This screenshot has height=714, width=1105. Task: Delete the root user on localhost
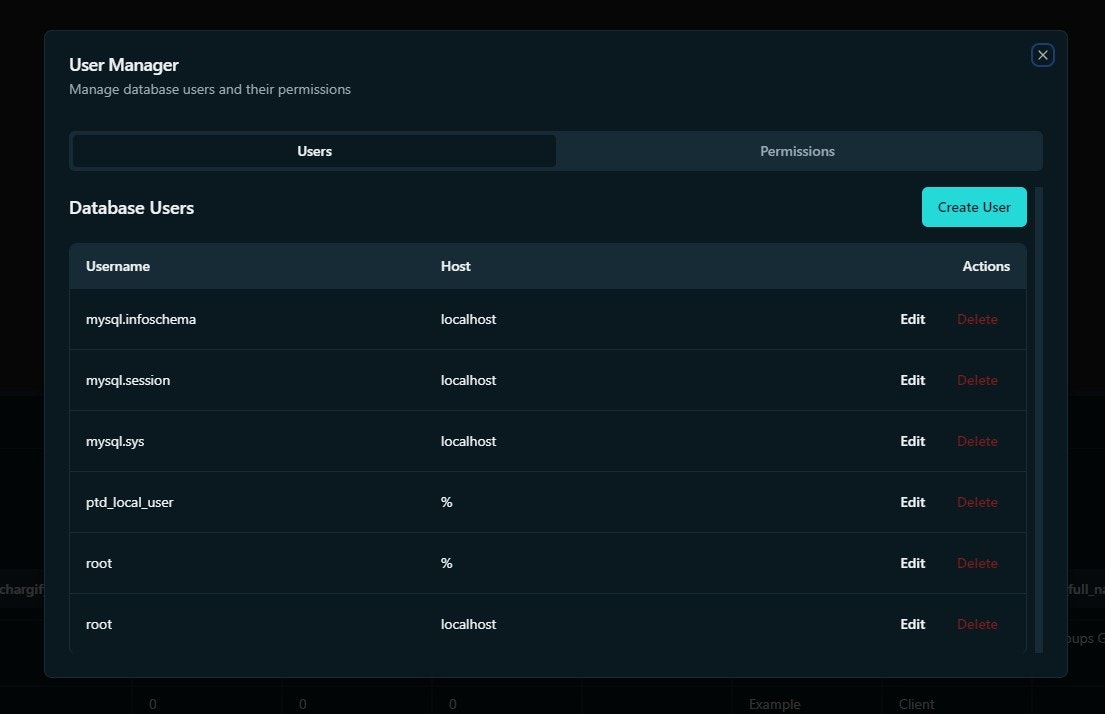point(976,624)
